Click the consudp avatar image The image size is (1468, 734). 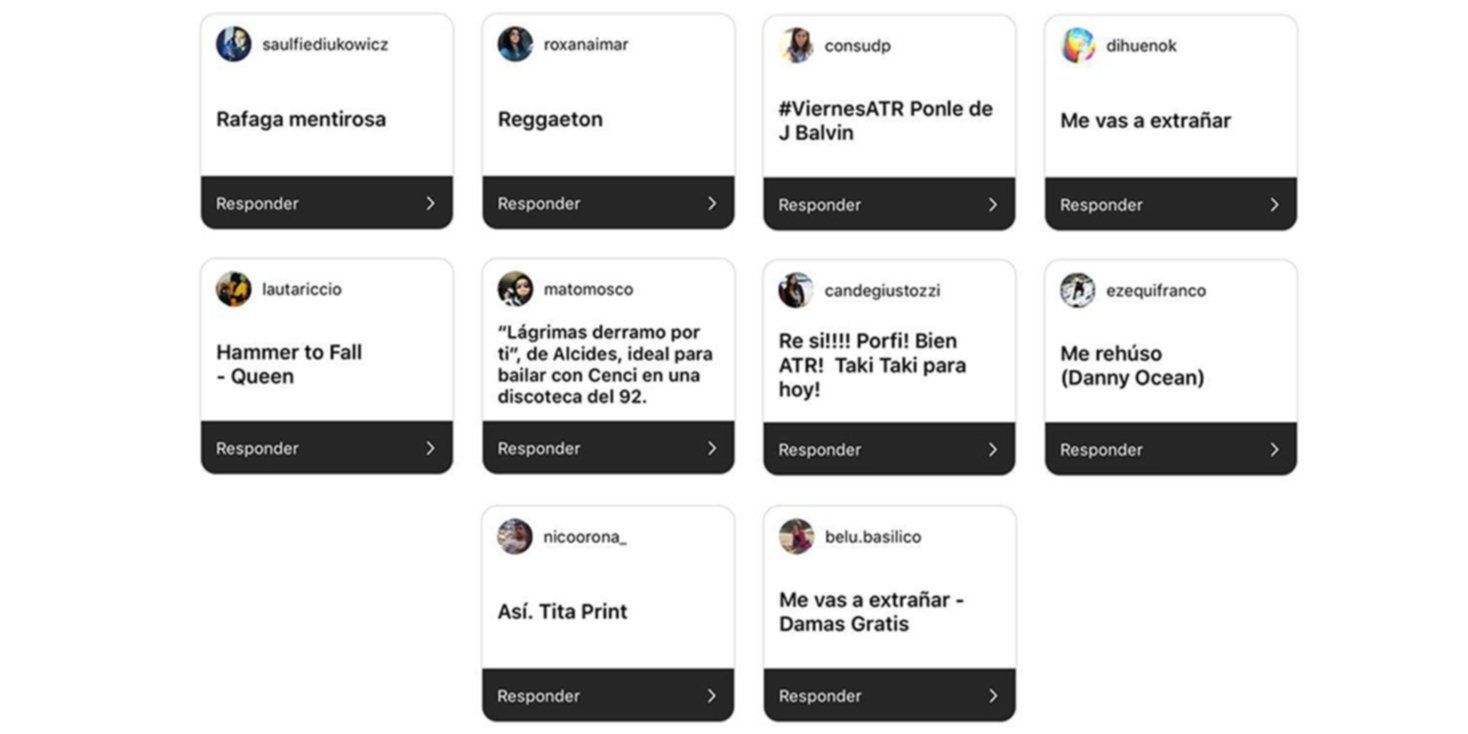[796, 45]
